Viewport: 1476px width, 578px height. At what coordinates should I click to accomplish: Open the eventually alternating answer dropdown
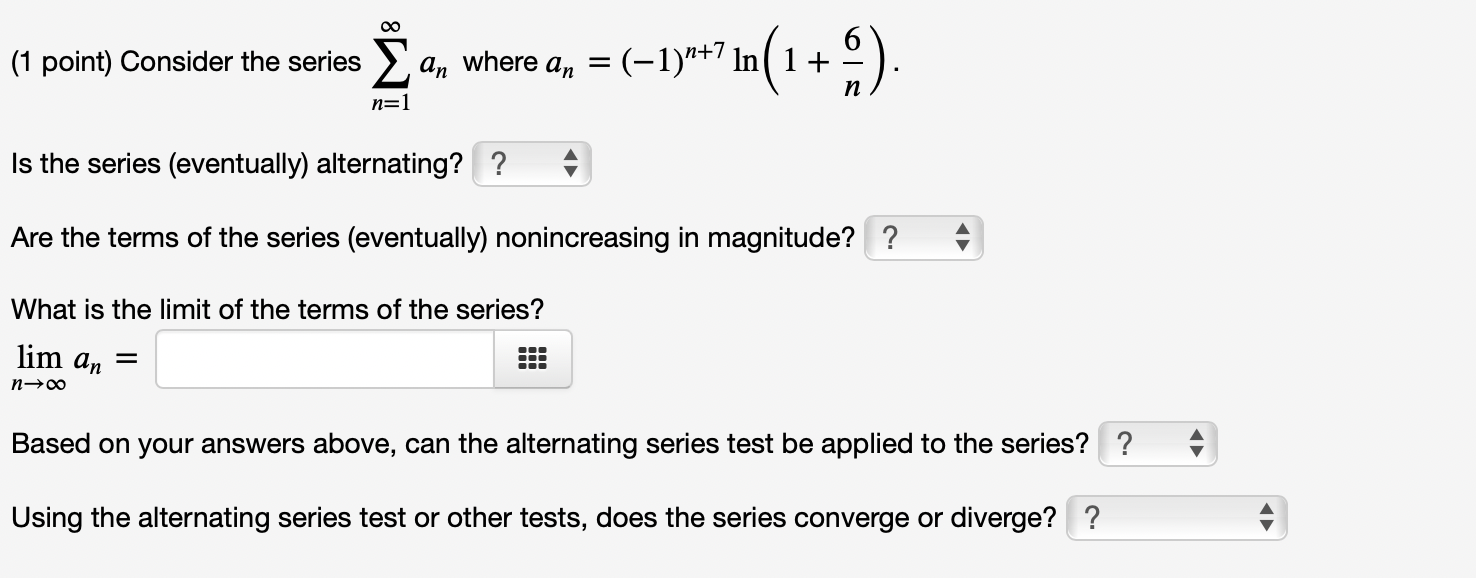click(531, 164)
